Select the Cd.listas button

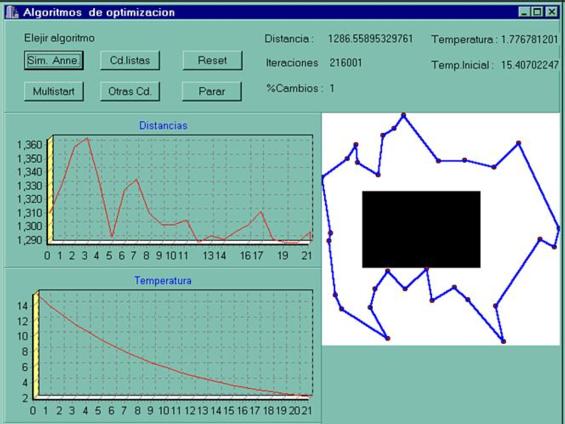click(x=130, y=60)
